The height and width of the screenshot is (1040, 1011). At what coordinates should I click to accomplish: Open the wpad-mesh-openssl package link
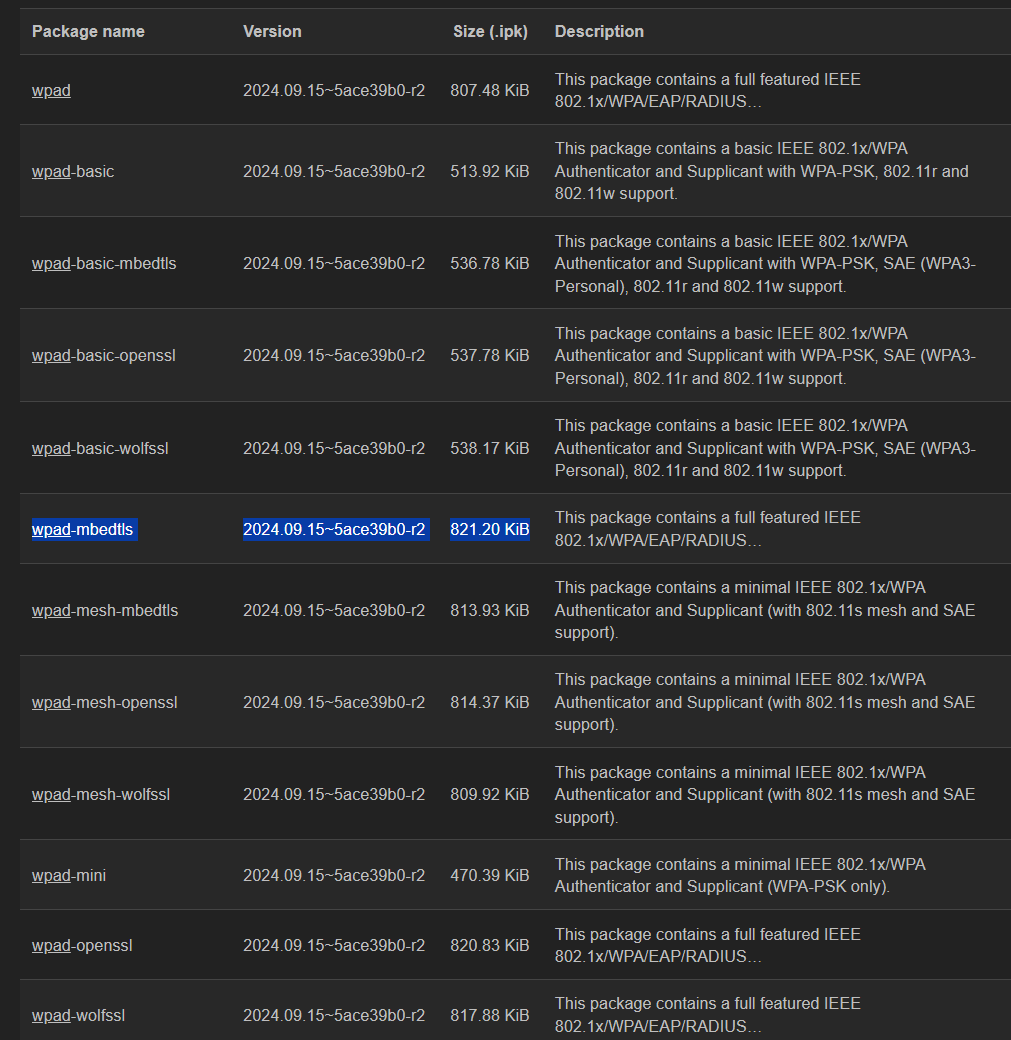[x=105, y=702]
